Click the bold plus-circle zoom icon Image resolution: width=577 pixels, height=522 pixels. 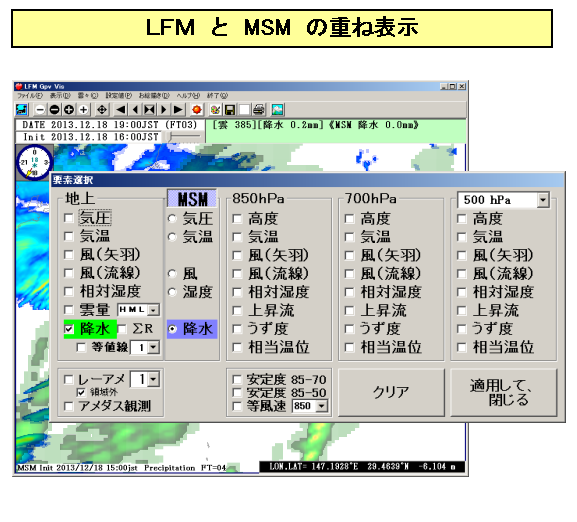pyautogui.click(x=69, y=110)
